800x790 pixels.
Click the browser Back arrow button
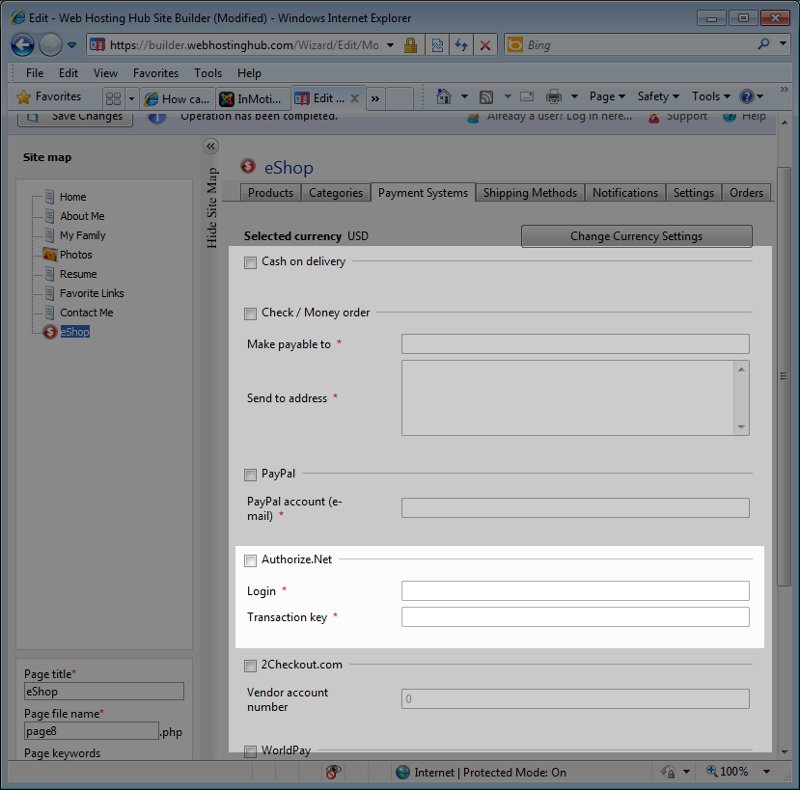tap(22, 45)
